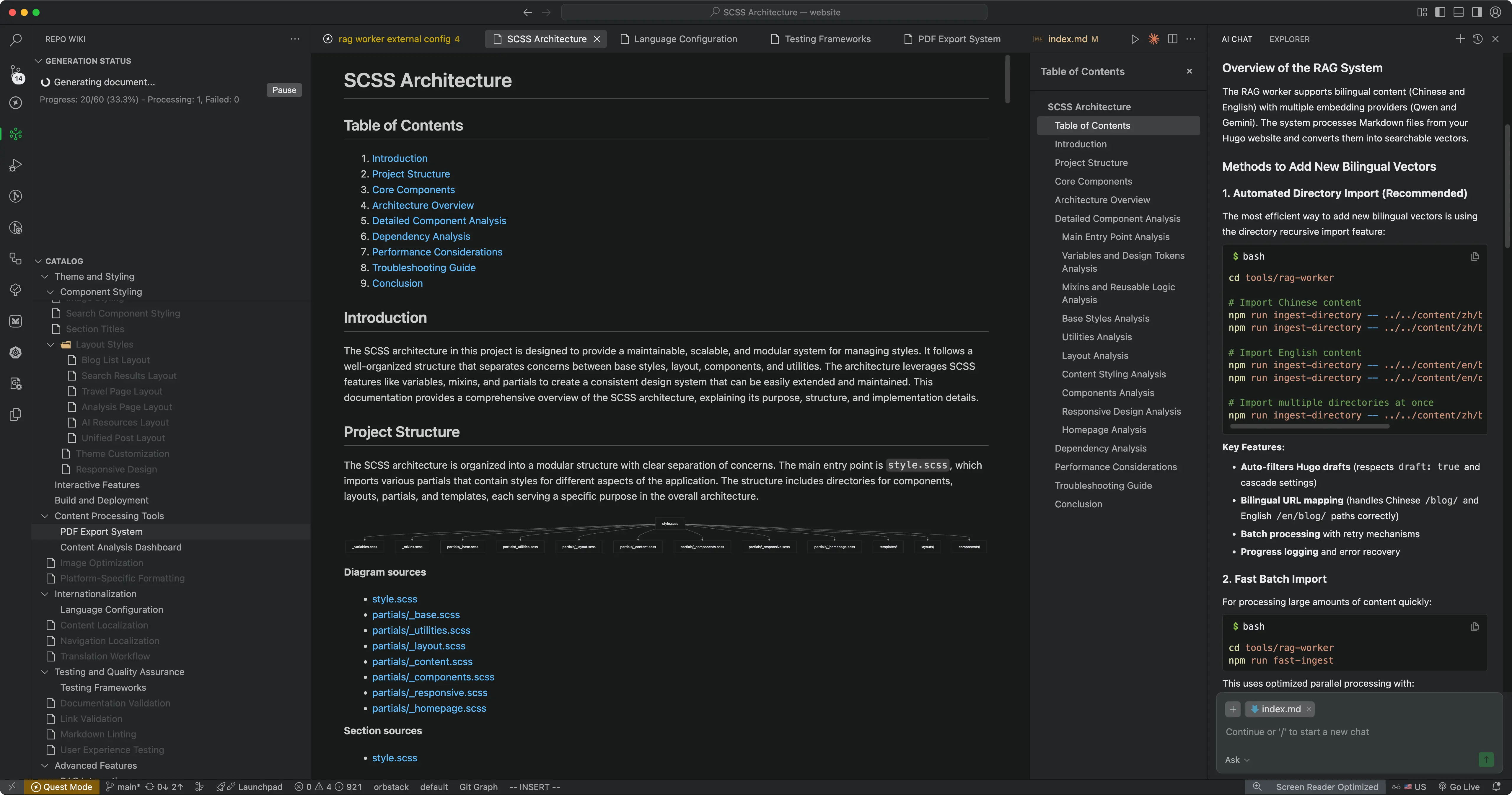Open partials/_base.scss source link
1512x795 pixels.
416,615
